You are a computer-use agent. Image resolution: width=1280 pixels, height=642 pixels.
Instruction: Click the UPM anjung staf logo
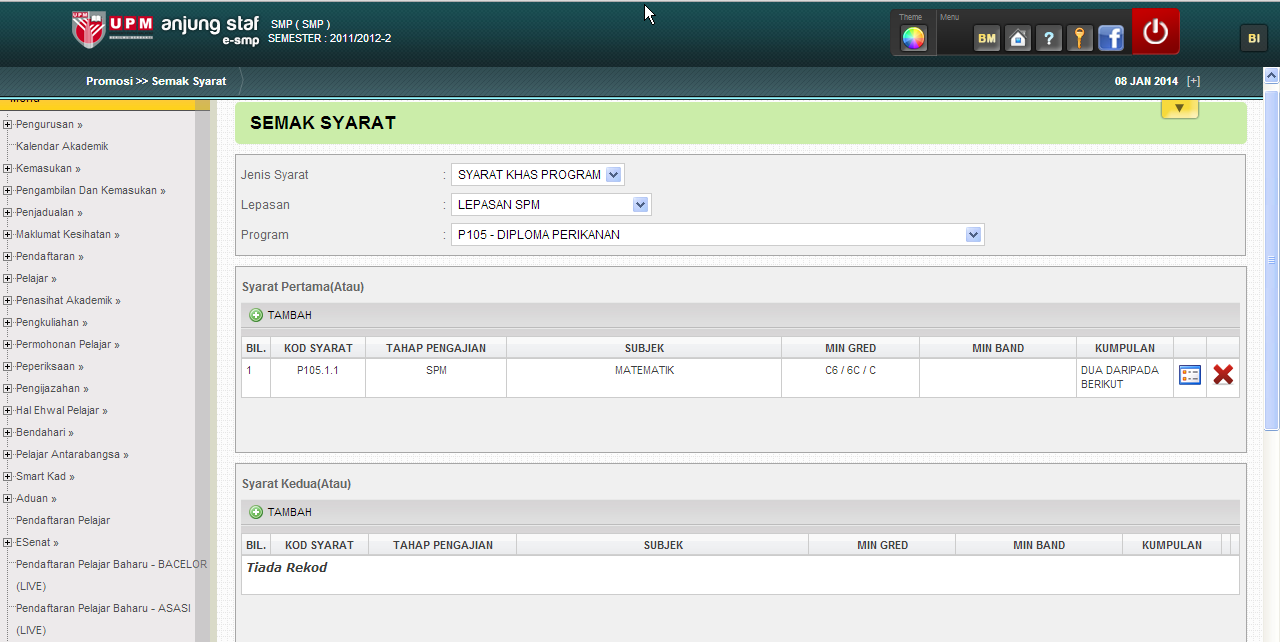(x=166, y=29)
